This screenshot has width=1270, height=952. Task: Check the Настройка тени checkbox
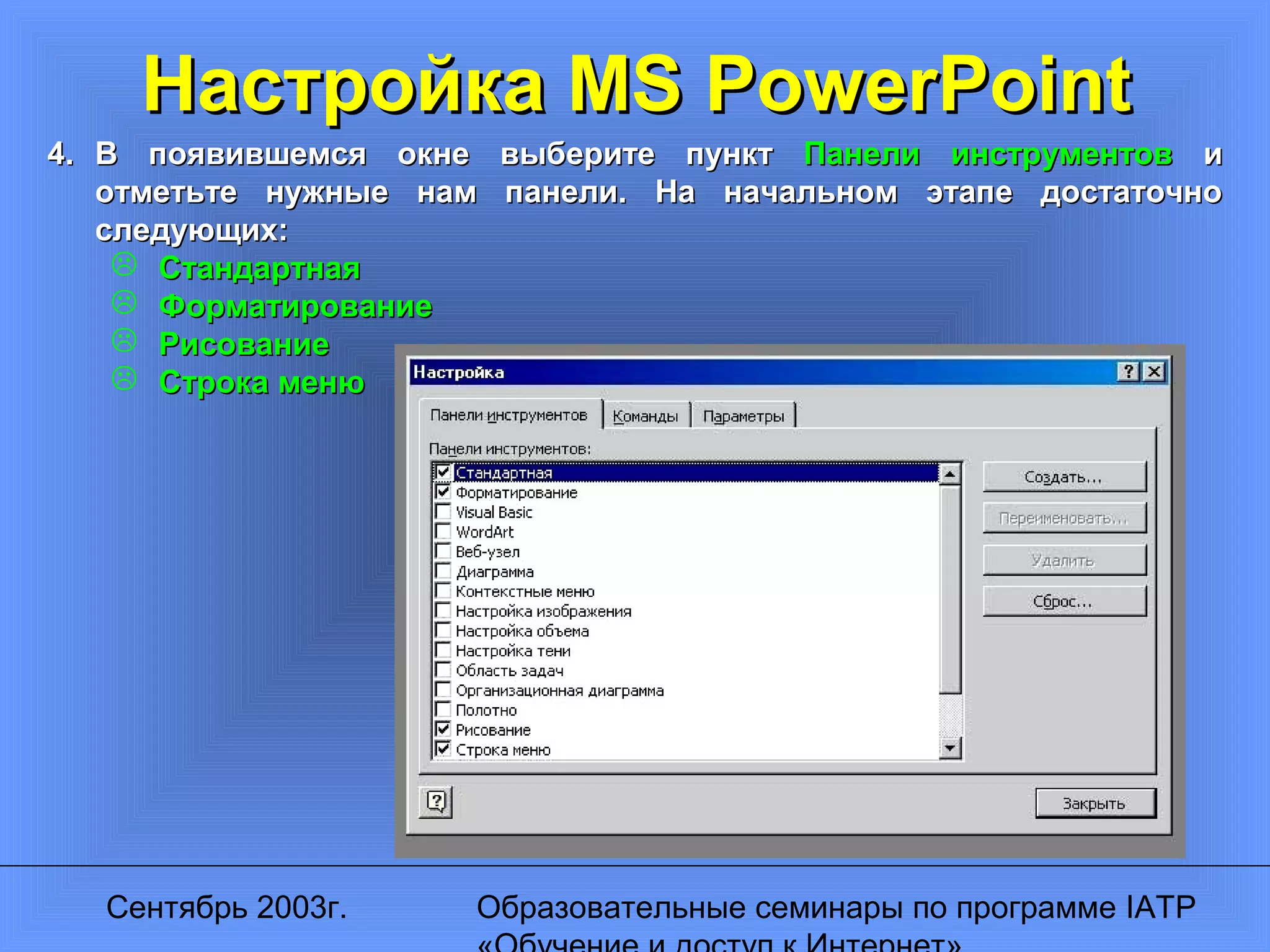pos(443,651)
